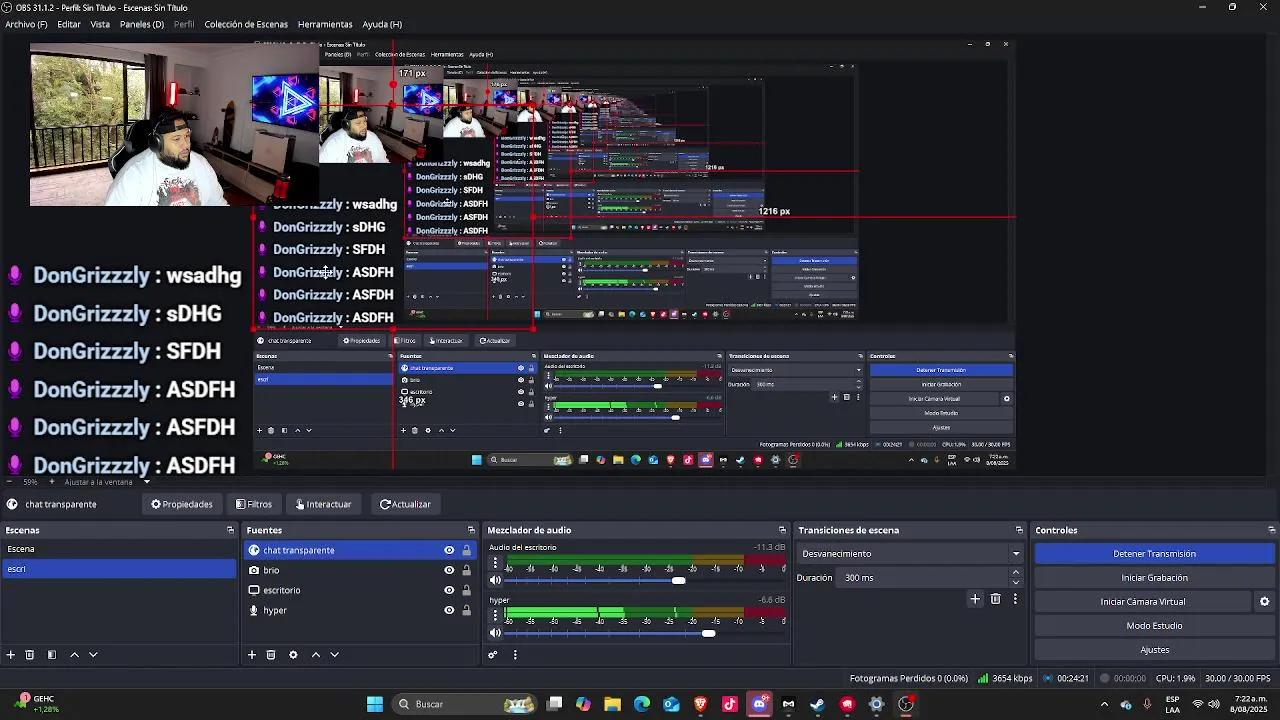This screenshot has height=720, width=1280.
Task: Open Paneles menu
Action: tap(142, 24)
